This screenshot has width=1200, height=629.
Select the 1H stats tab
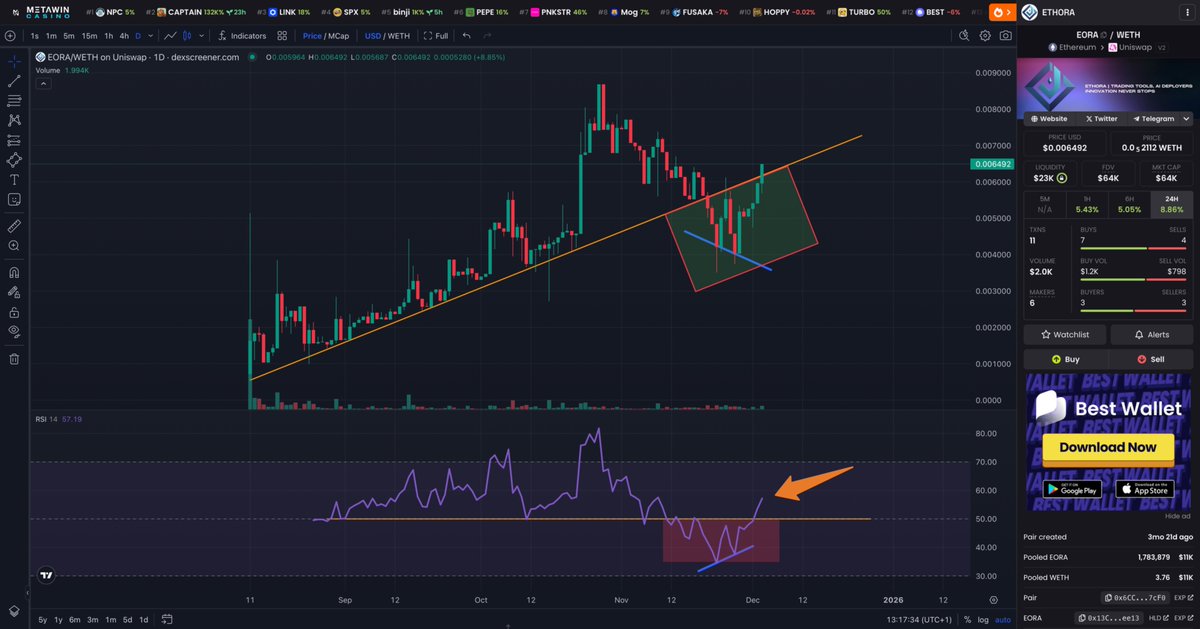pyautogui.click(x=1087, y=204)
